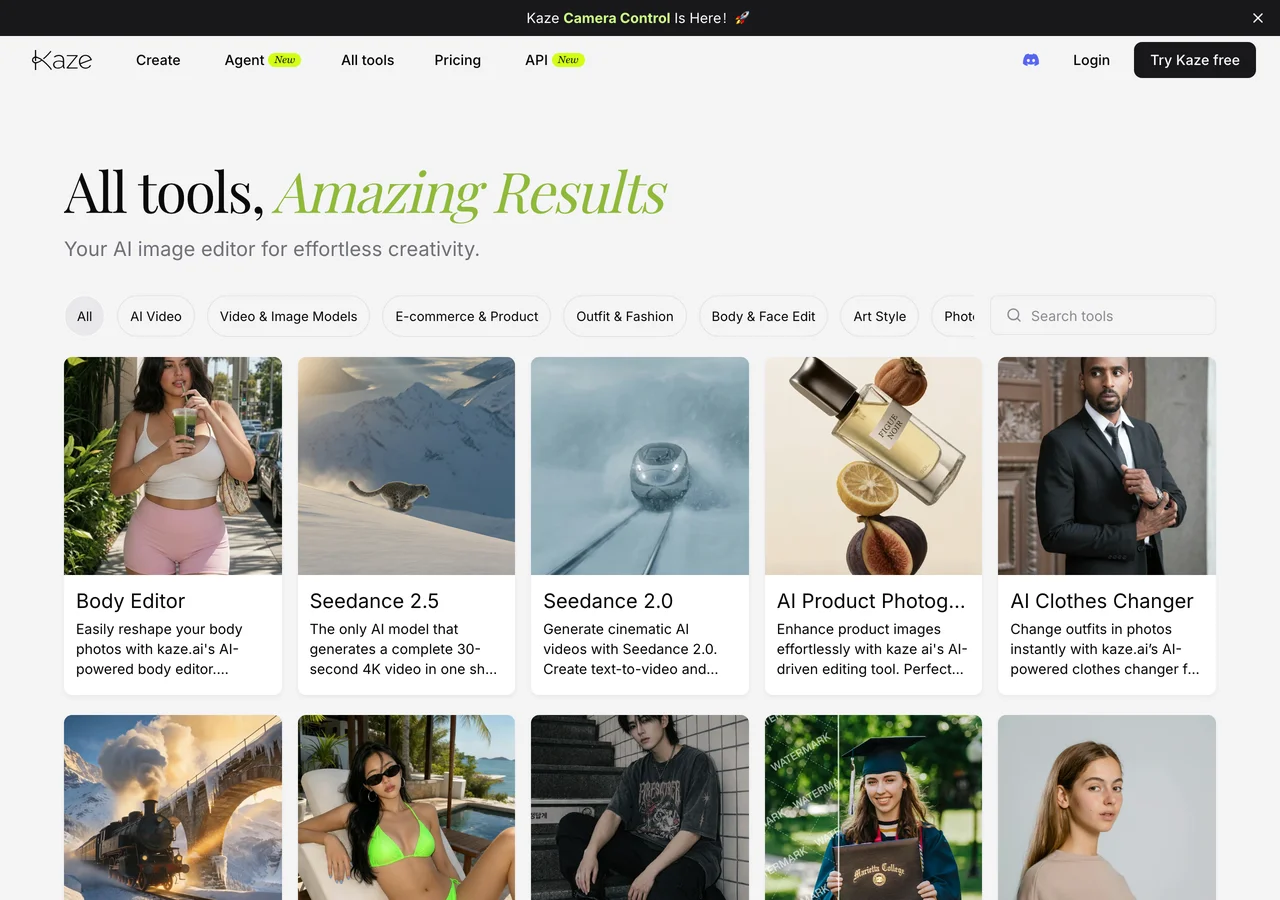The height and width of the screenshot is (900, 1280).
Task: Click the Login button
Action: point(1091,60)
